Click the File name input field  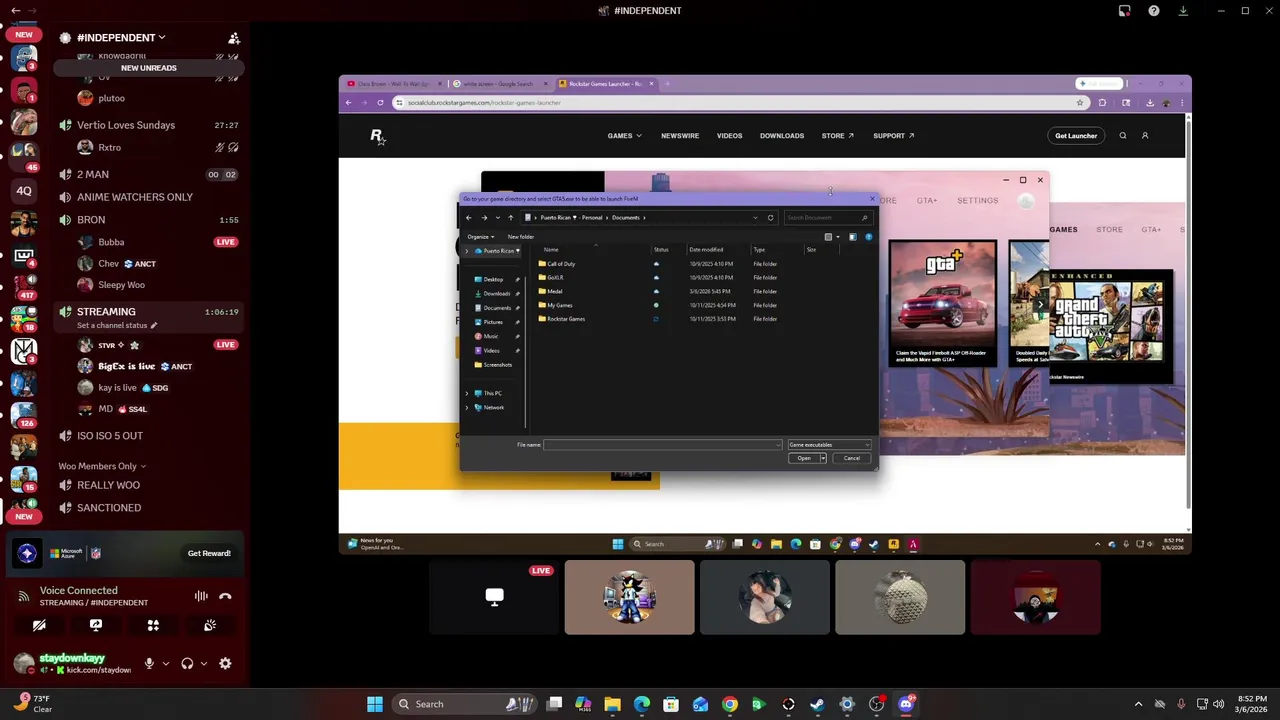(662, 445)
